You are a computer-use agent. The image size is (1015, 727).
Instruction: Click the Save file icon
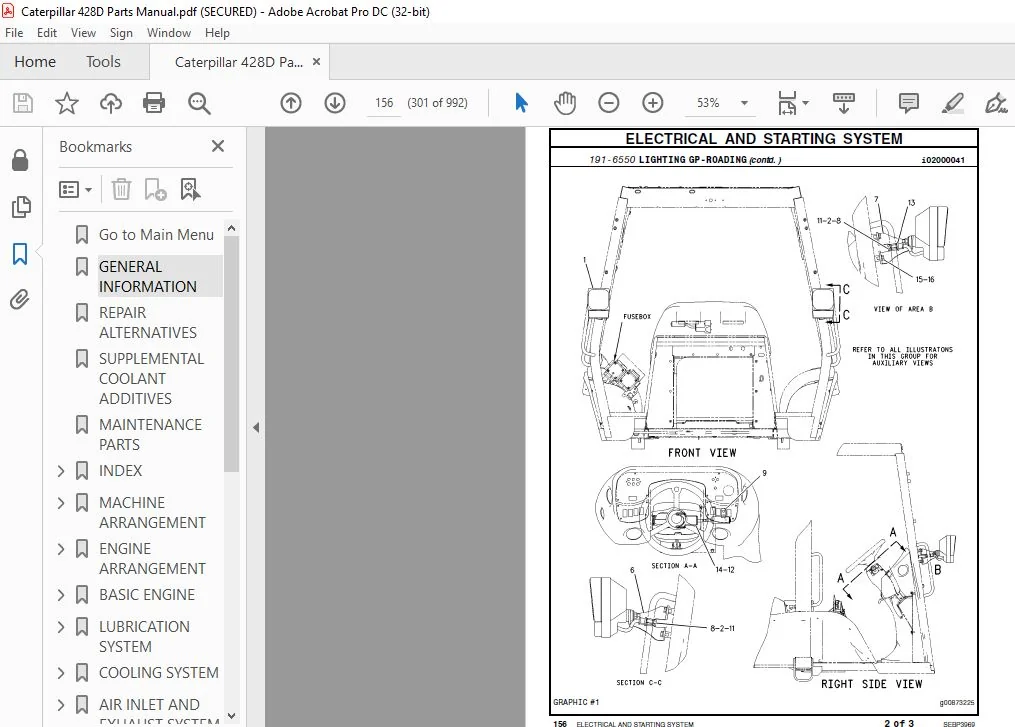click(x=23, y=103)
